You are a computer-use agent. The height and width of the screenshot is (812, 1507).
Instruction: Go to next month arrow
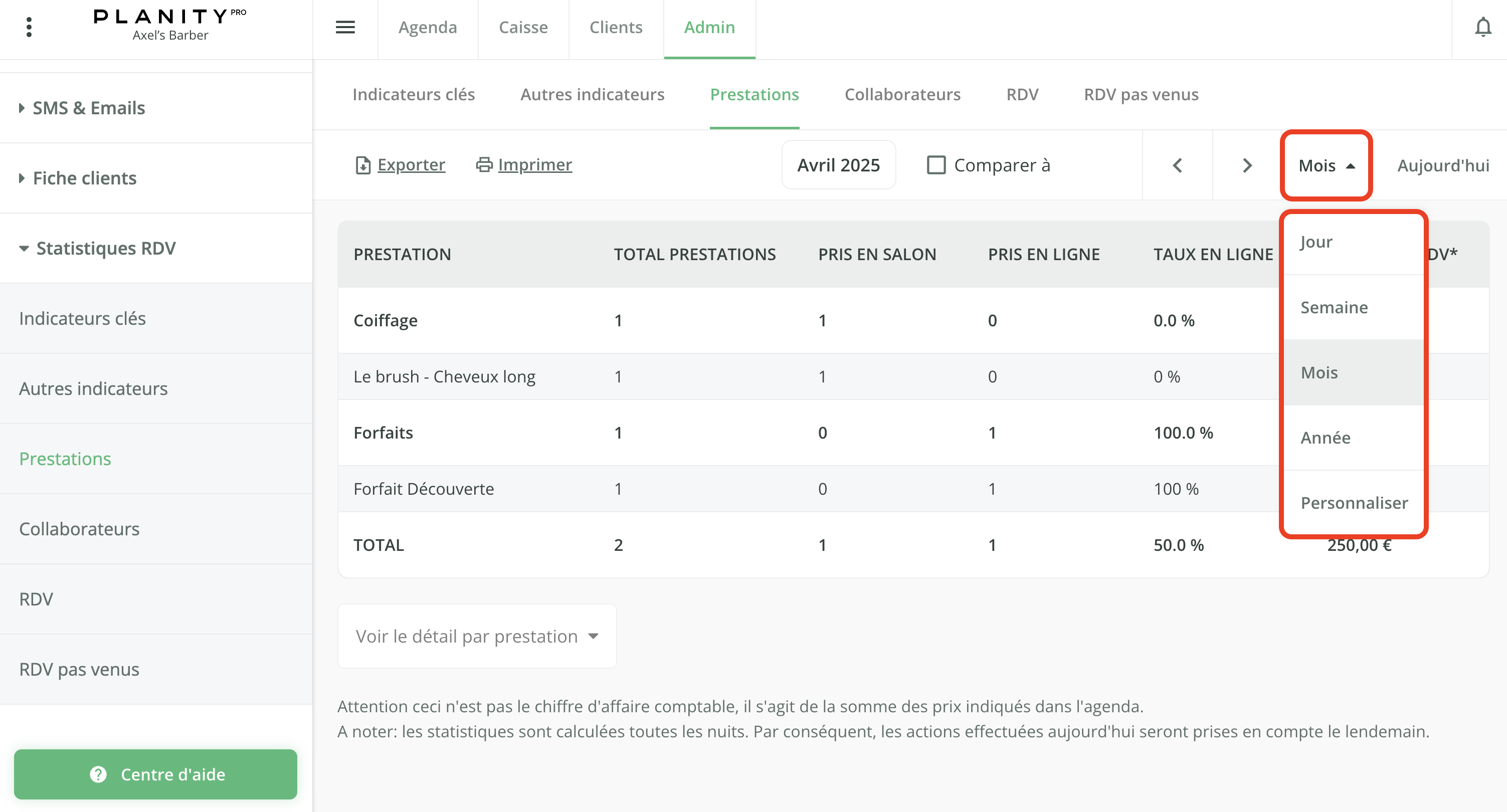pos(1247,165)
